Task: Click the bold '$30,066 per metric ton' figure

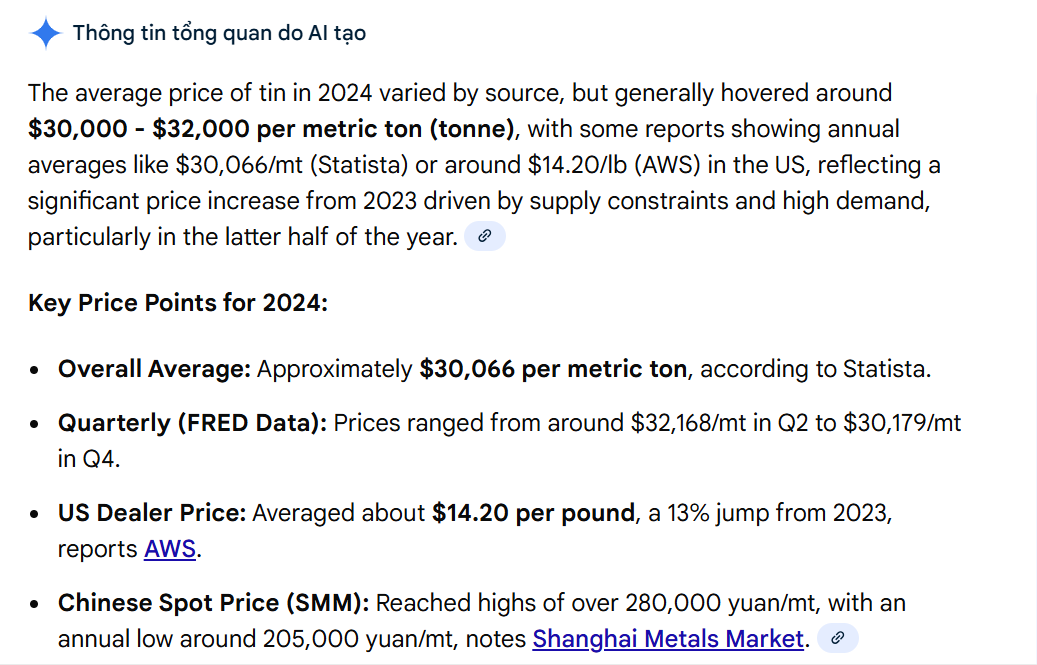Action: click(x=553, y=369)
